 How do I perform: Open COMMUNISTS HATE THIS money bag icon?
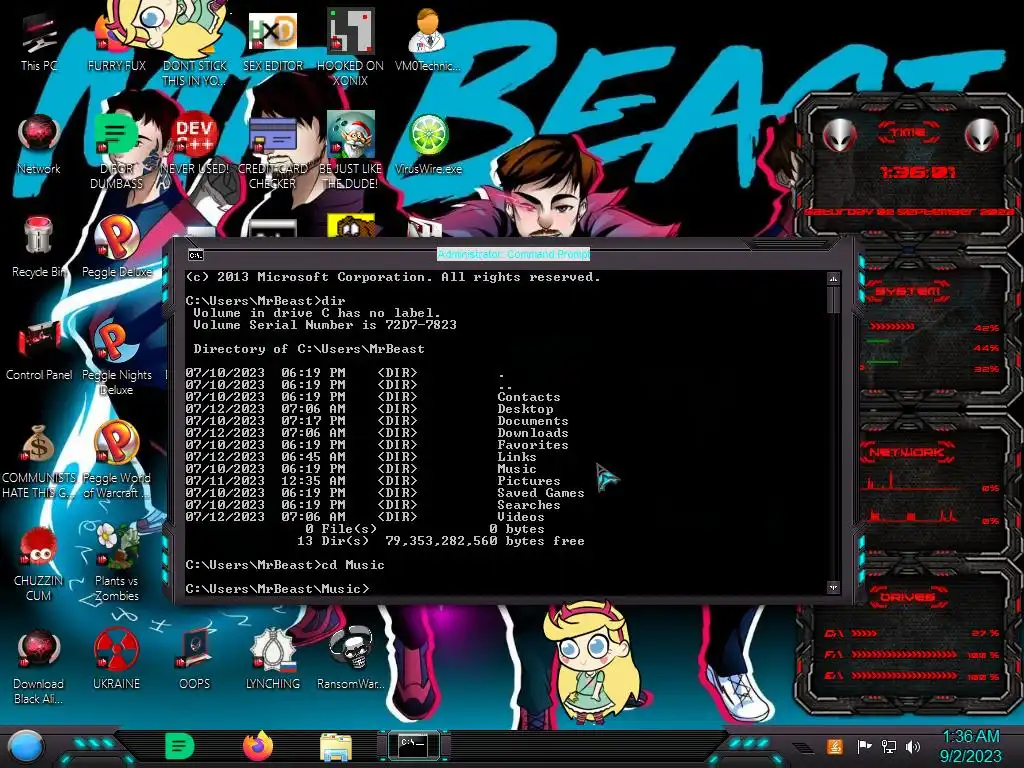click(39, 461)
